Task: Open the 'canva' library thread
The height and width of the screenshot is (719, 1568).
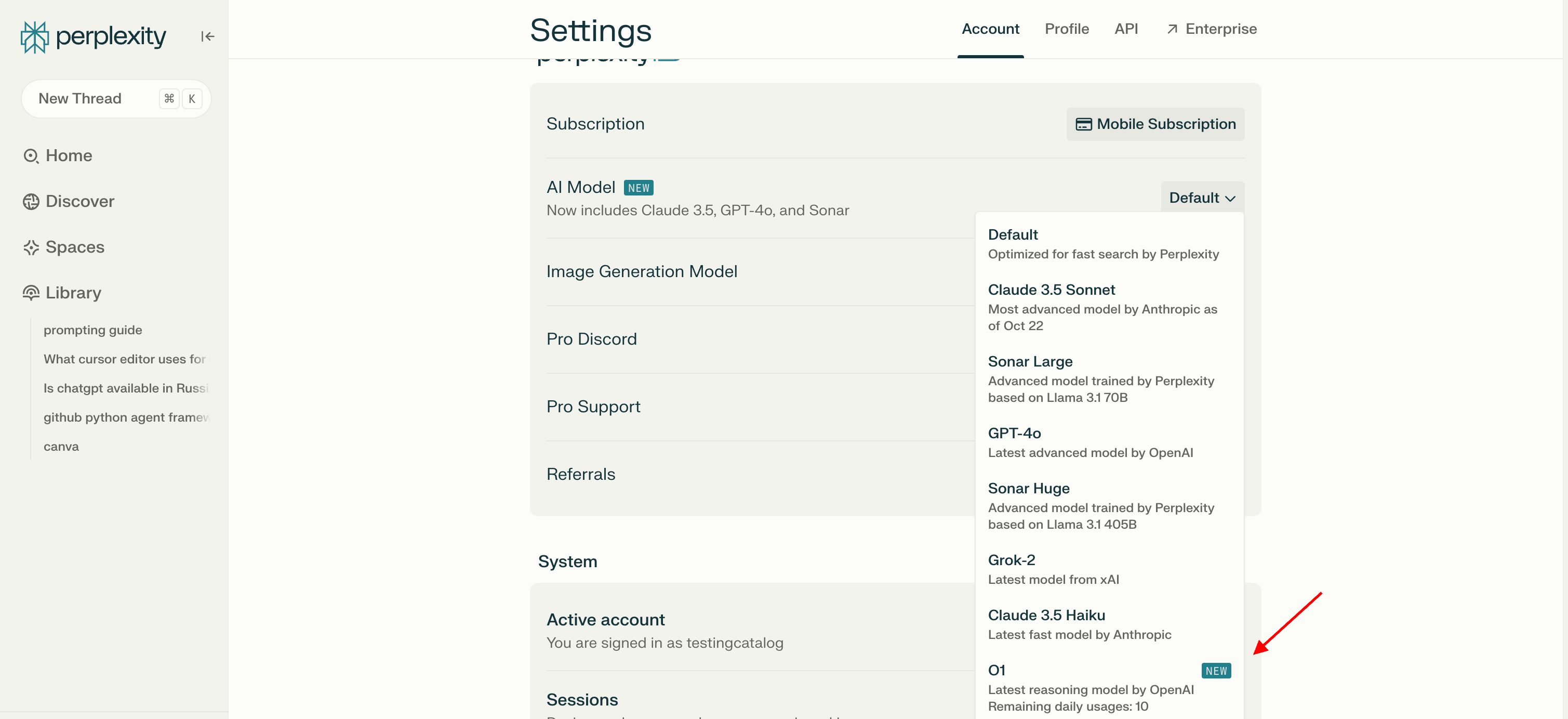Action: click(x=61, y=447)
